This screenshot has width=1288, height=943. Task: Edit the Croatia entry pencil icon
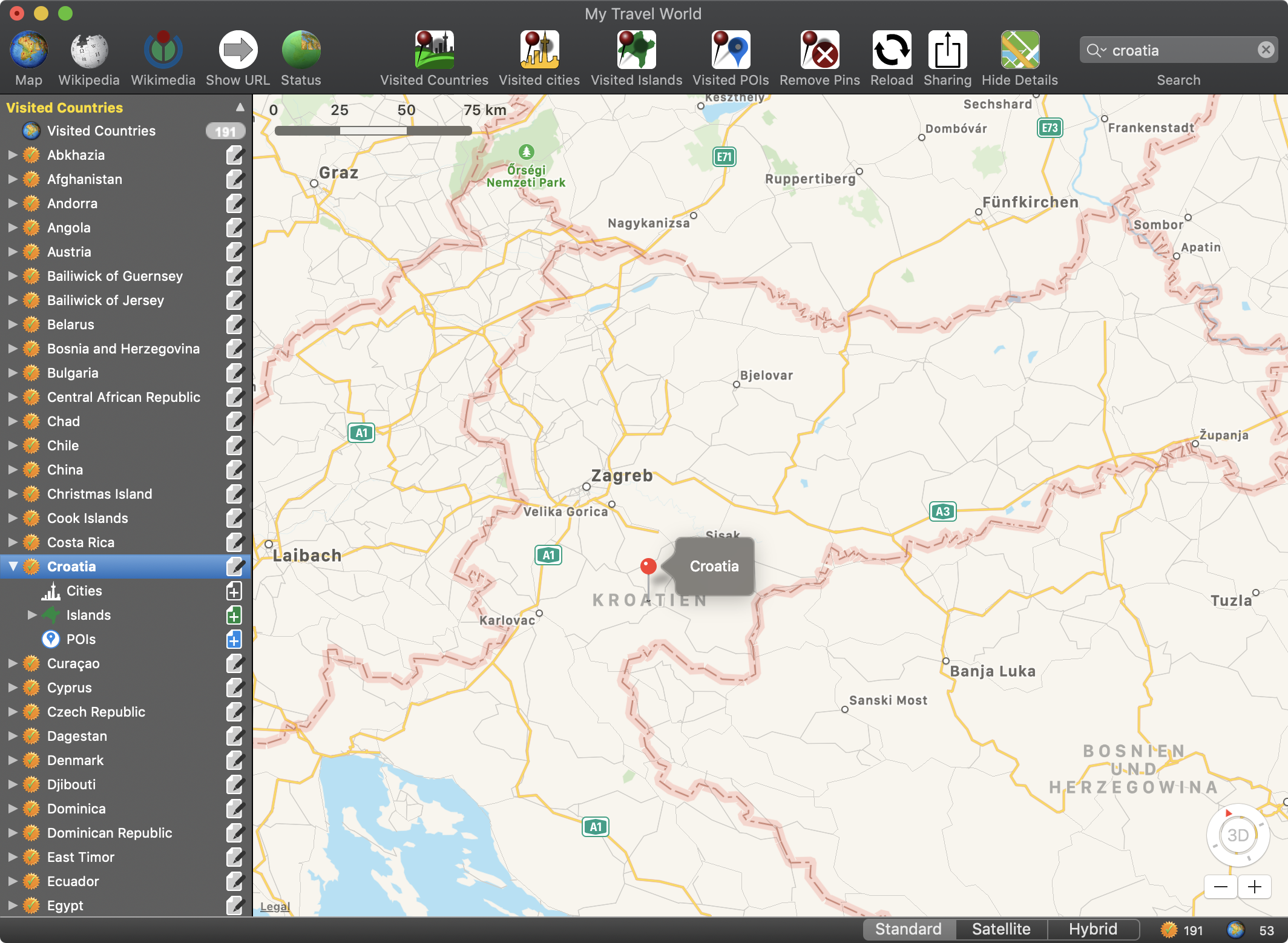(235, 567)
